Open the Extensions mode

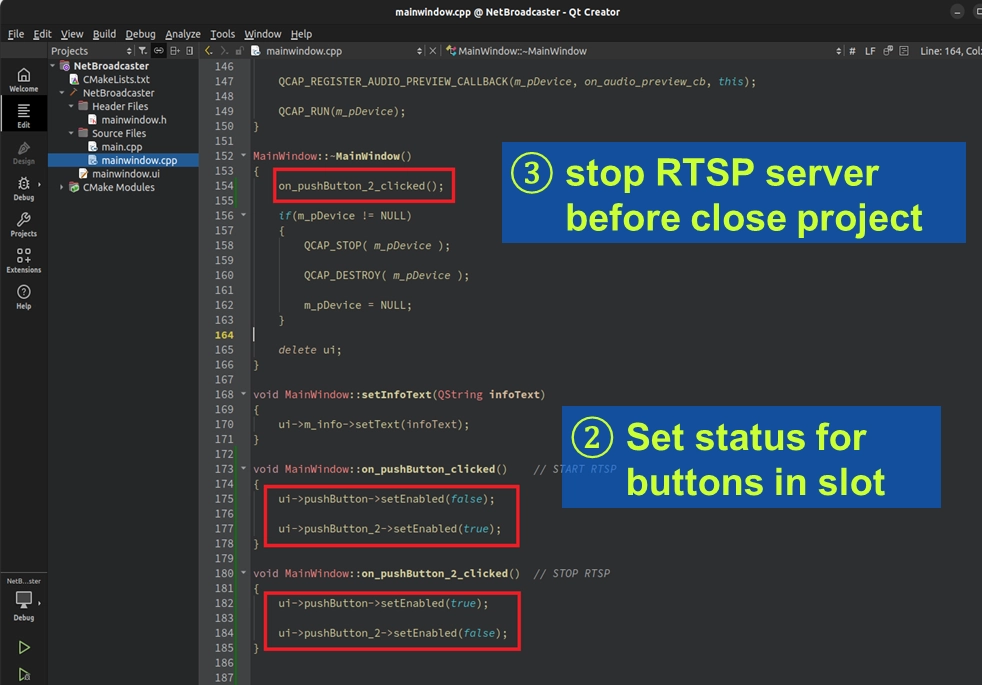pos(23,260)
